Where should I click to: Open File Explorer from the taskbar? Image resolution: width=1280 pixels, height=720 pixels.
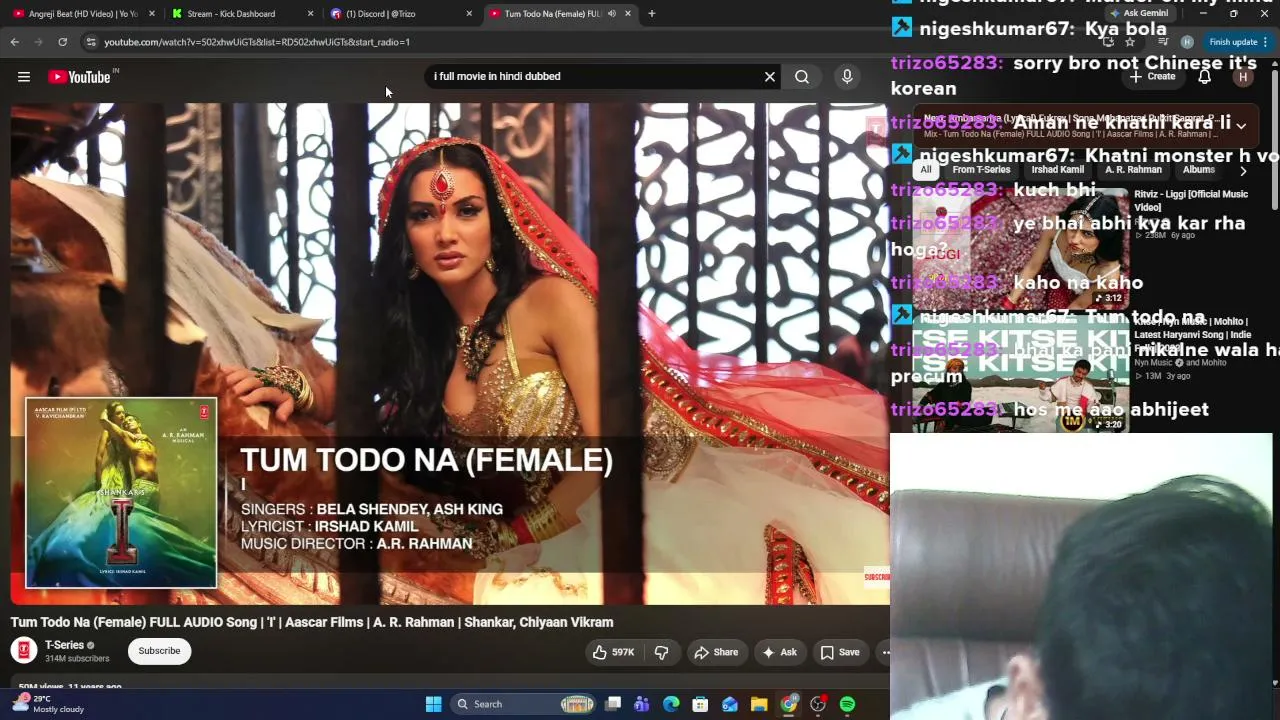coord(759,704)
